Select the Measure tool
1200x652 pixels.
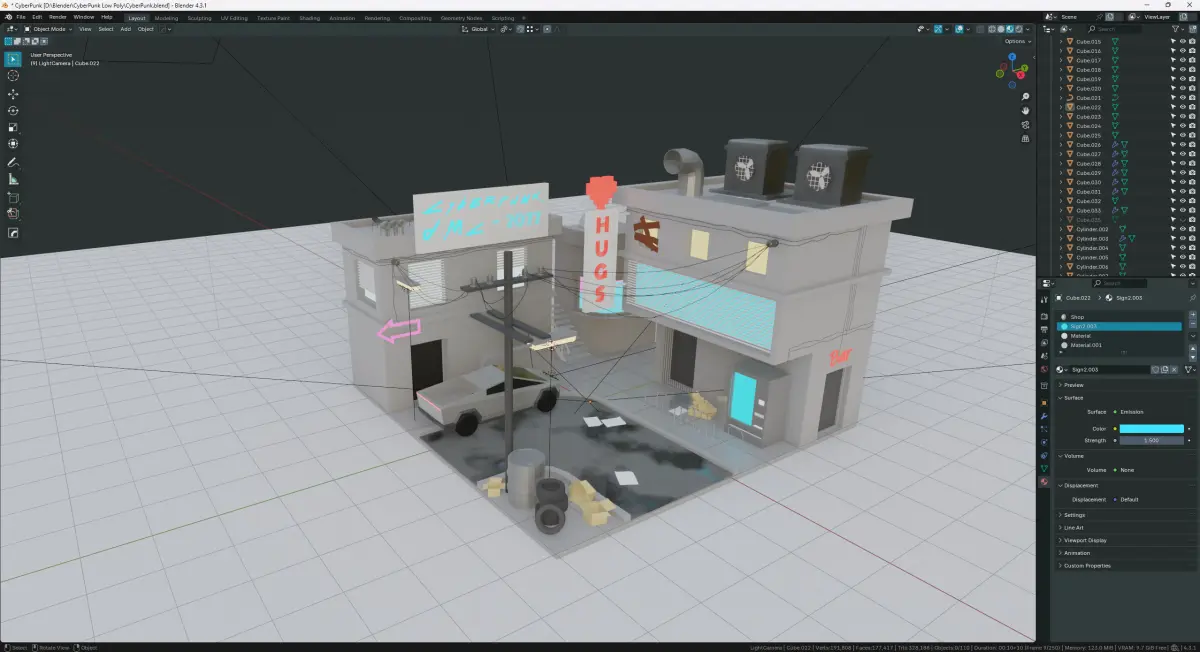tap(13, 179)
